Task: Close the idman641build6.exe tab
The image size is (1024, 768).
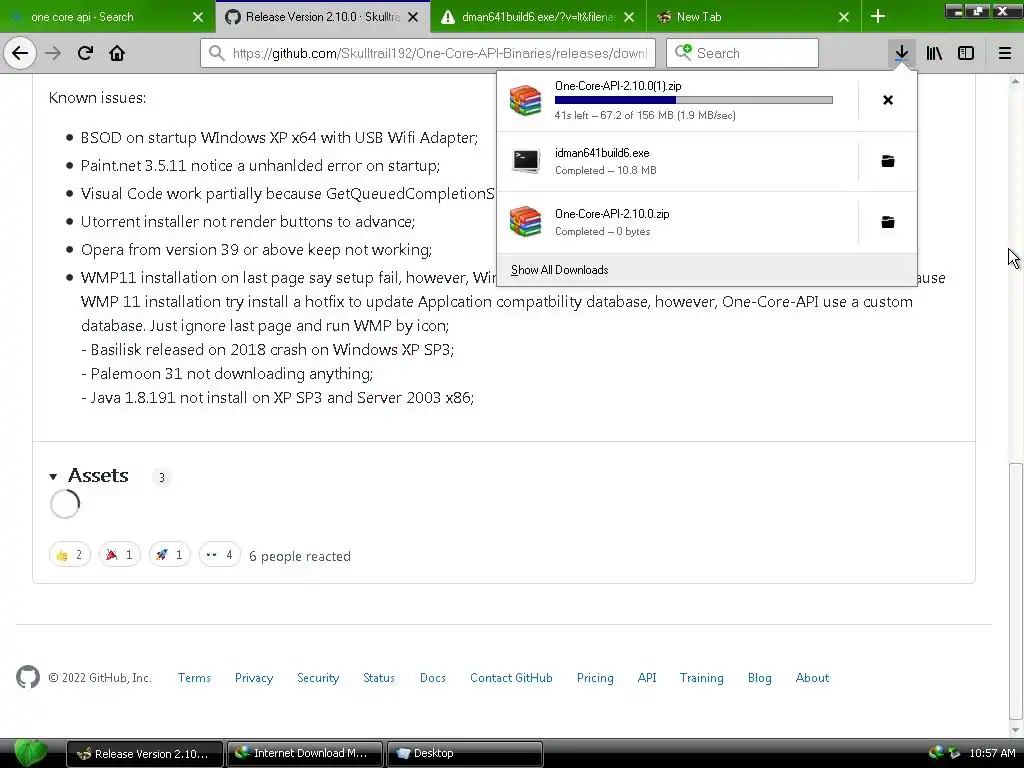Action: tap(629, 17)
